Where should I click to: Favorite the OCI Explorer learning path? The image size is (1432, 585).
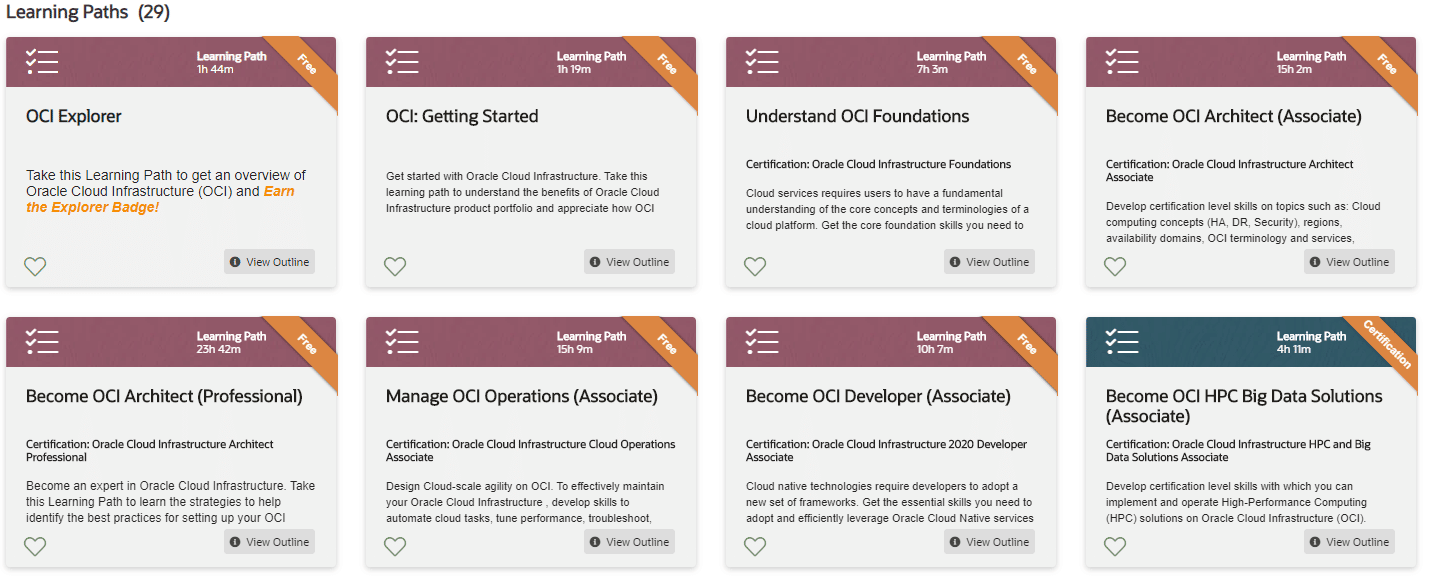pyautogui.click(x=34, y=266)
